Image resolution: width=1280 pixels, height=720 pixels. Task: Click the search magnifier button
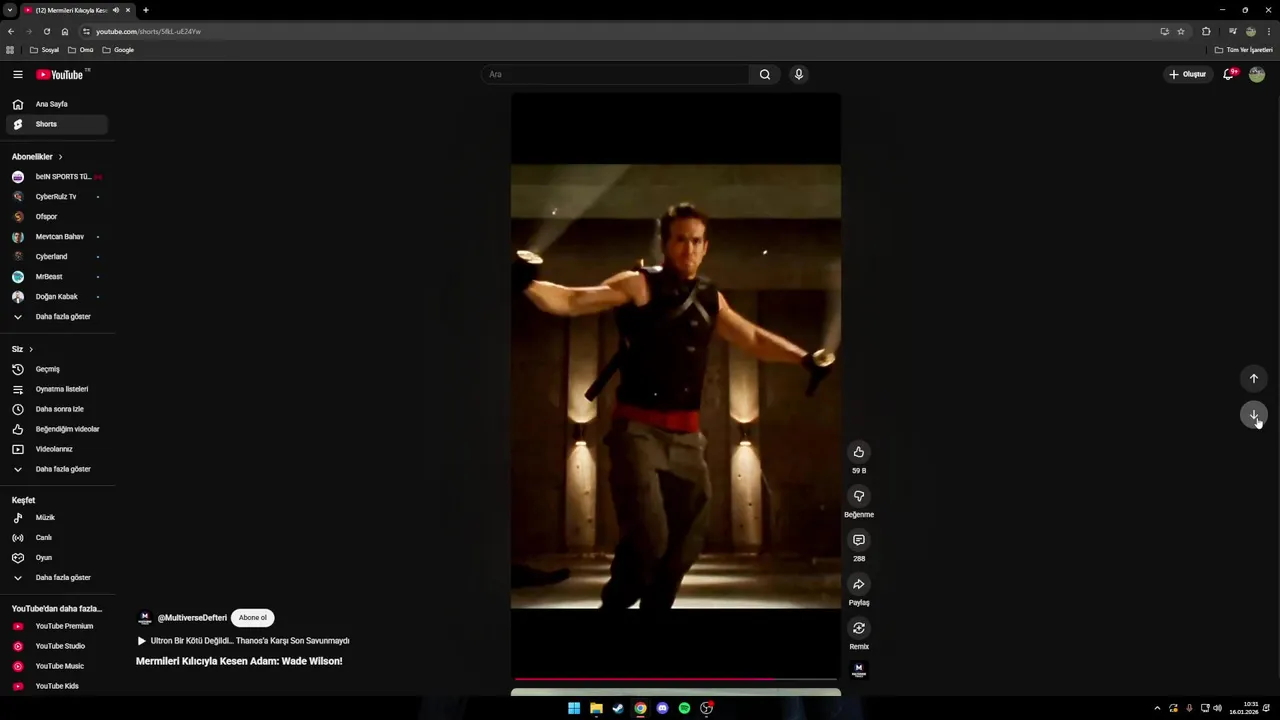765,74
